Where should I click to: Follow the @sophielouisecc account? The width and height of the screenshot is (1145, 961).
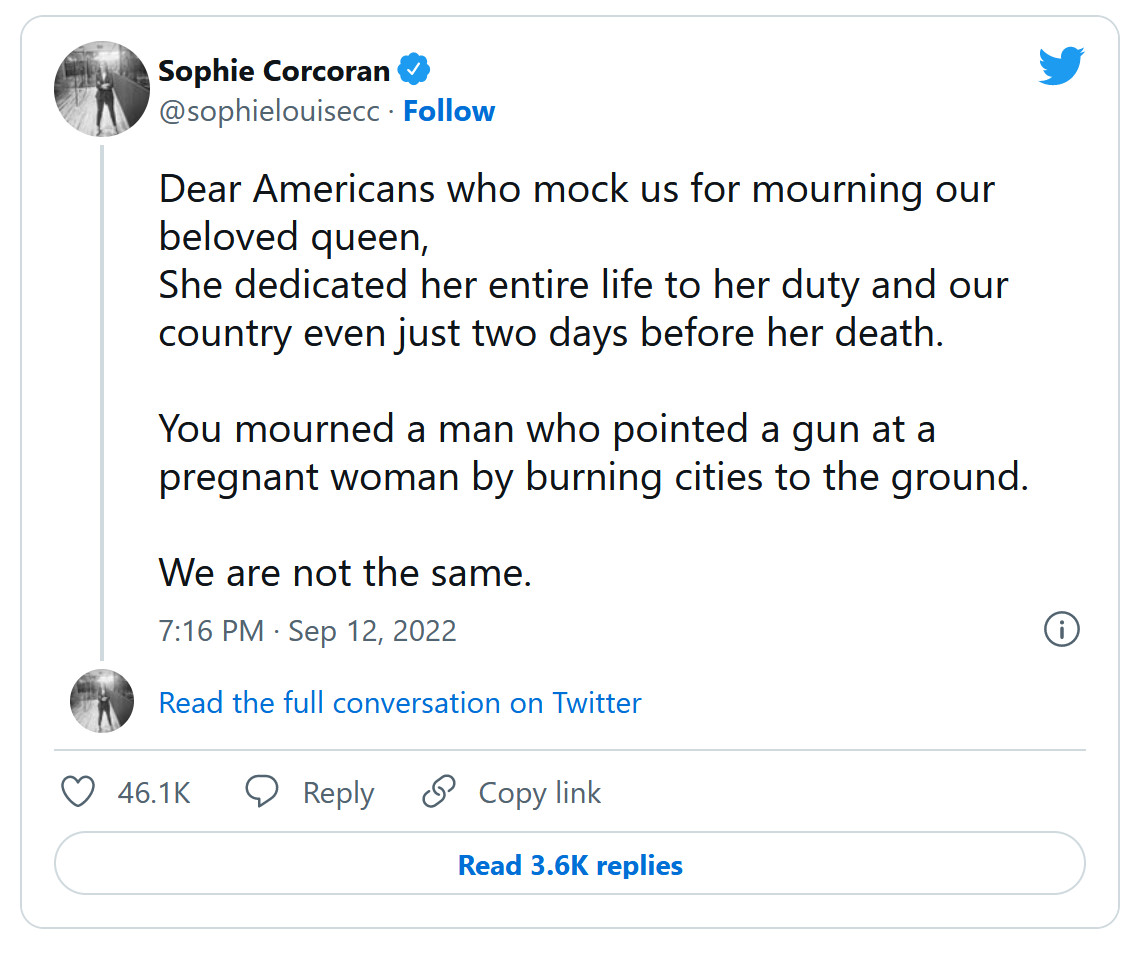(449, 111)
